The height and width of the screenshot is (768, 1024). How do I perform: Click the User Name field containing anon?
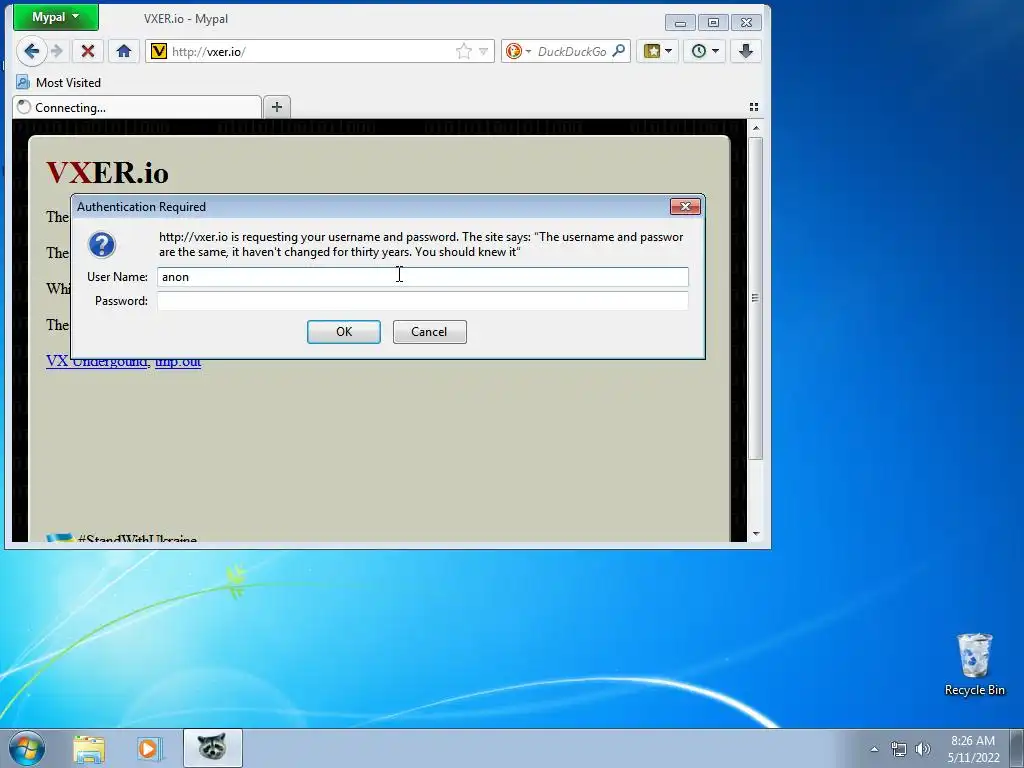[x=423, y=277]
